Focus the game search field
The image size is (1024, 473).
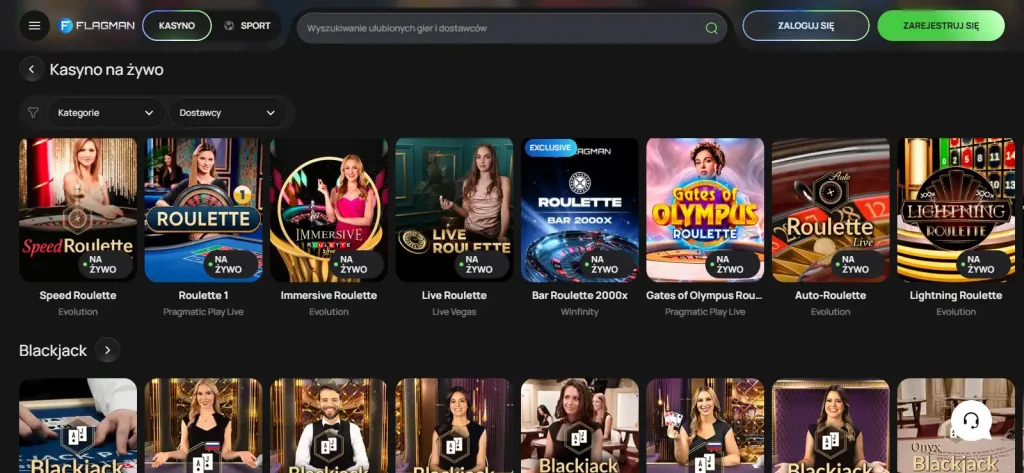[512, 28]
